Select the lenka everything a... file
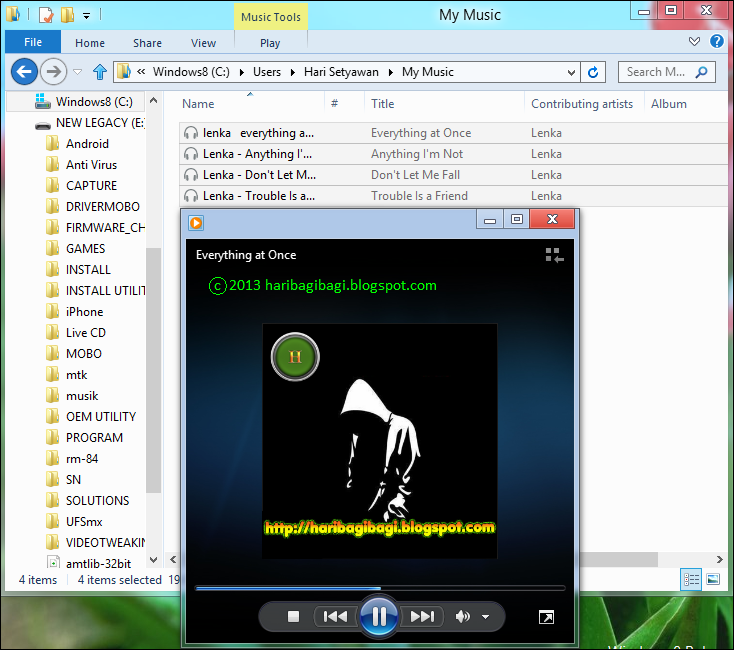 (453, 133)
